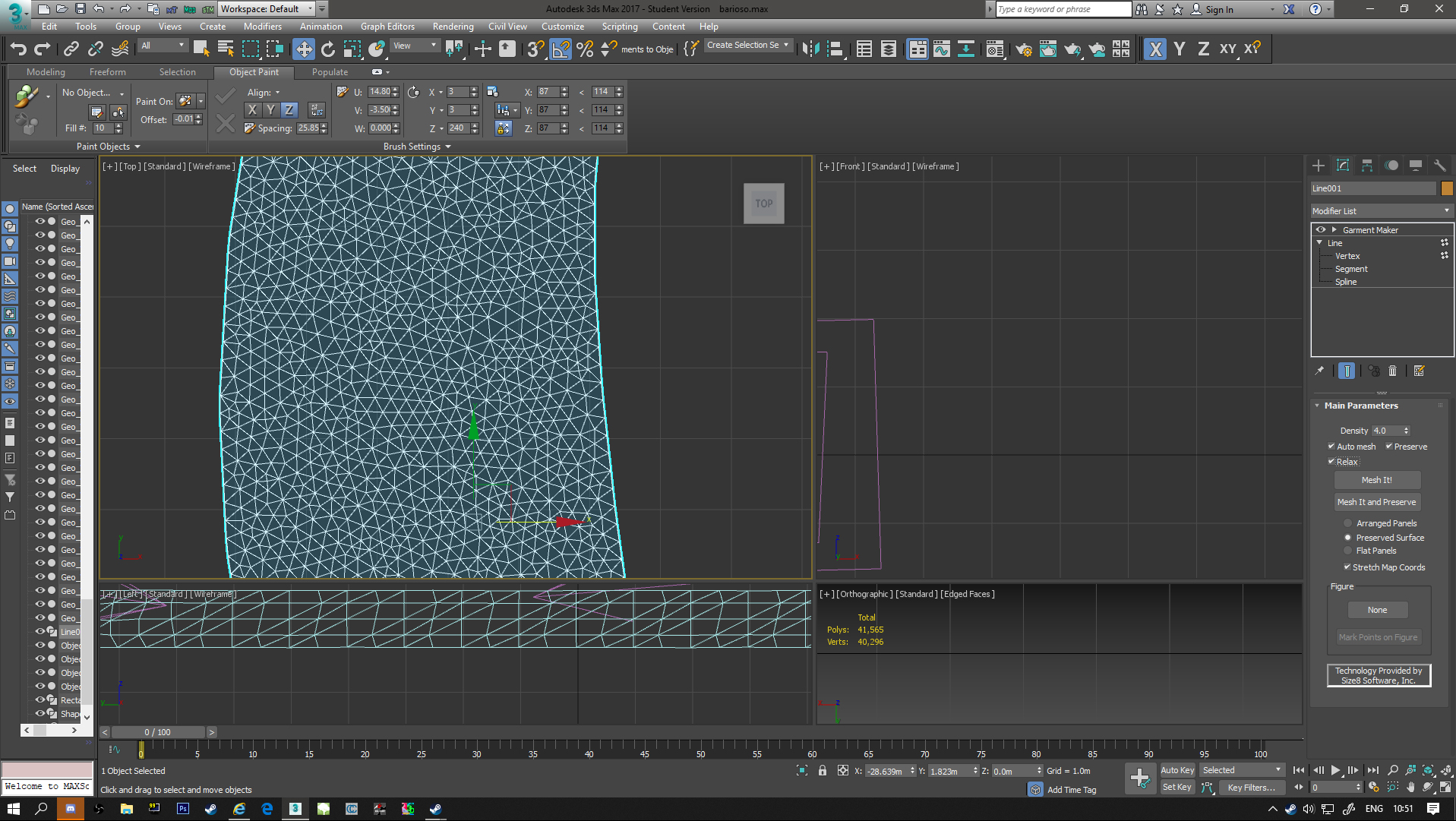
Task: Open the Workspace Default dropdown
Action: click(267, 9)
